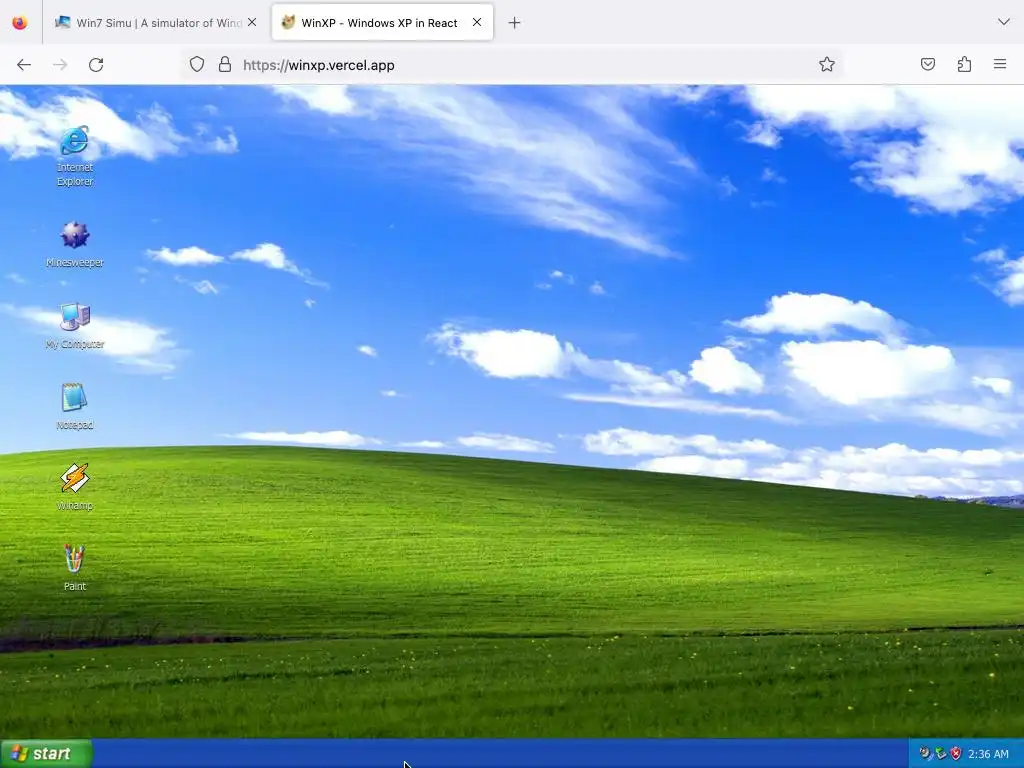Select the Notepad desktop icon

(x=74, y=406)
